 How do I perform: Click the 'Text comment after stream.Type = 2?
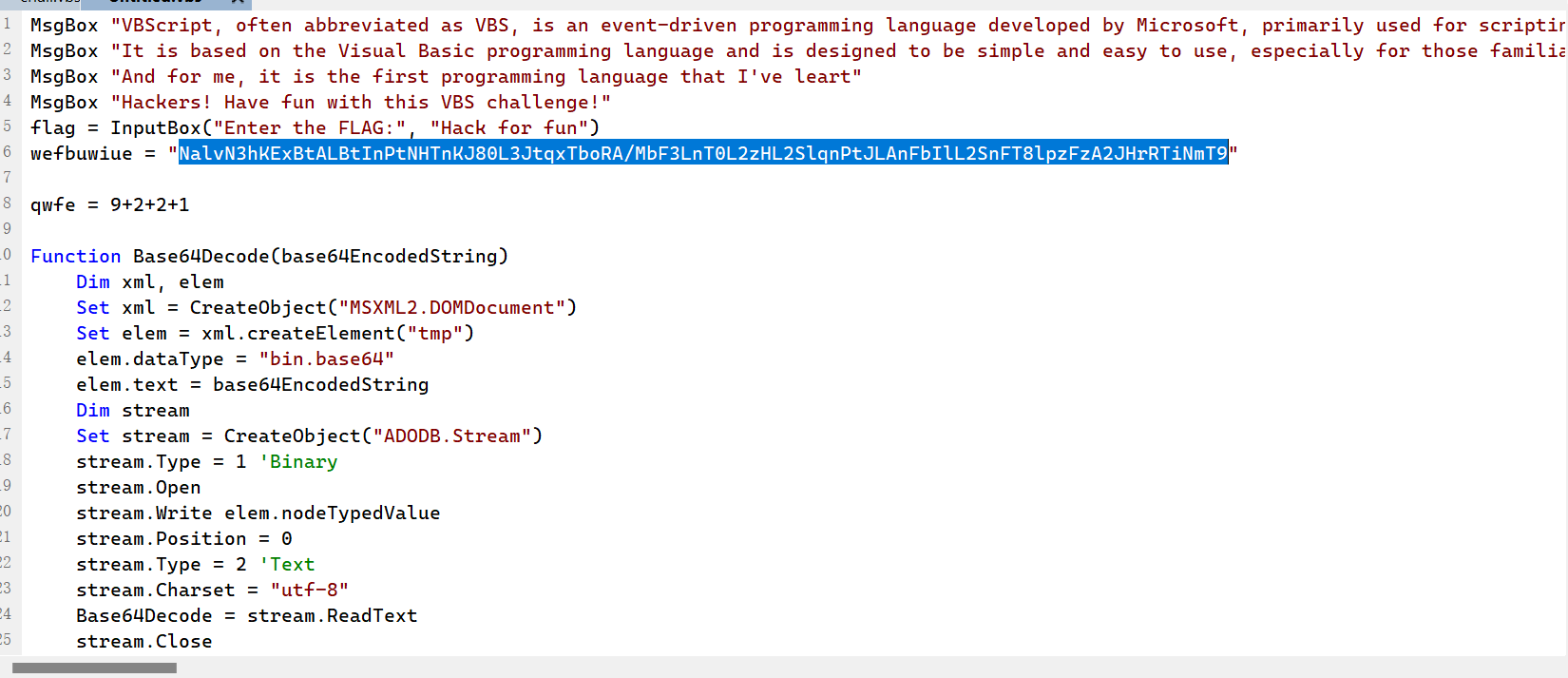pos(287,564)
